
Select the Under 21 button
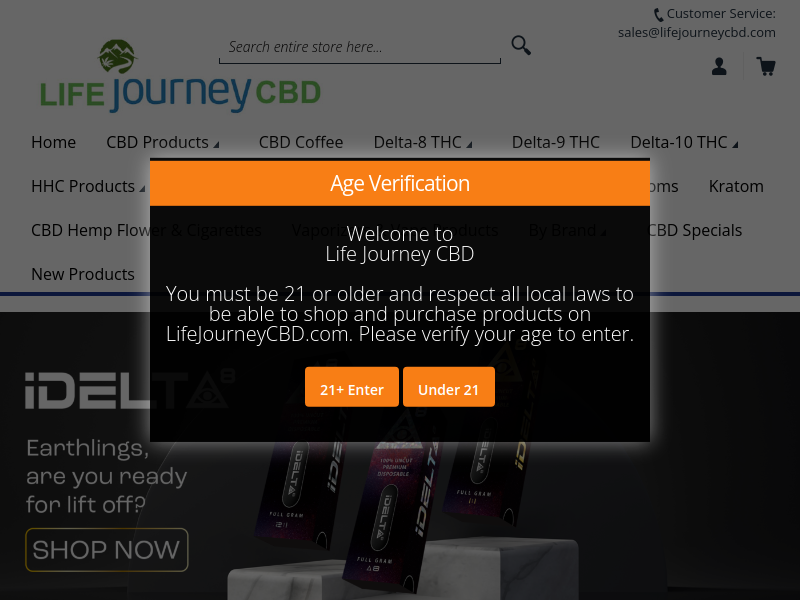point(448,387)
